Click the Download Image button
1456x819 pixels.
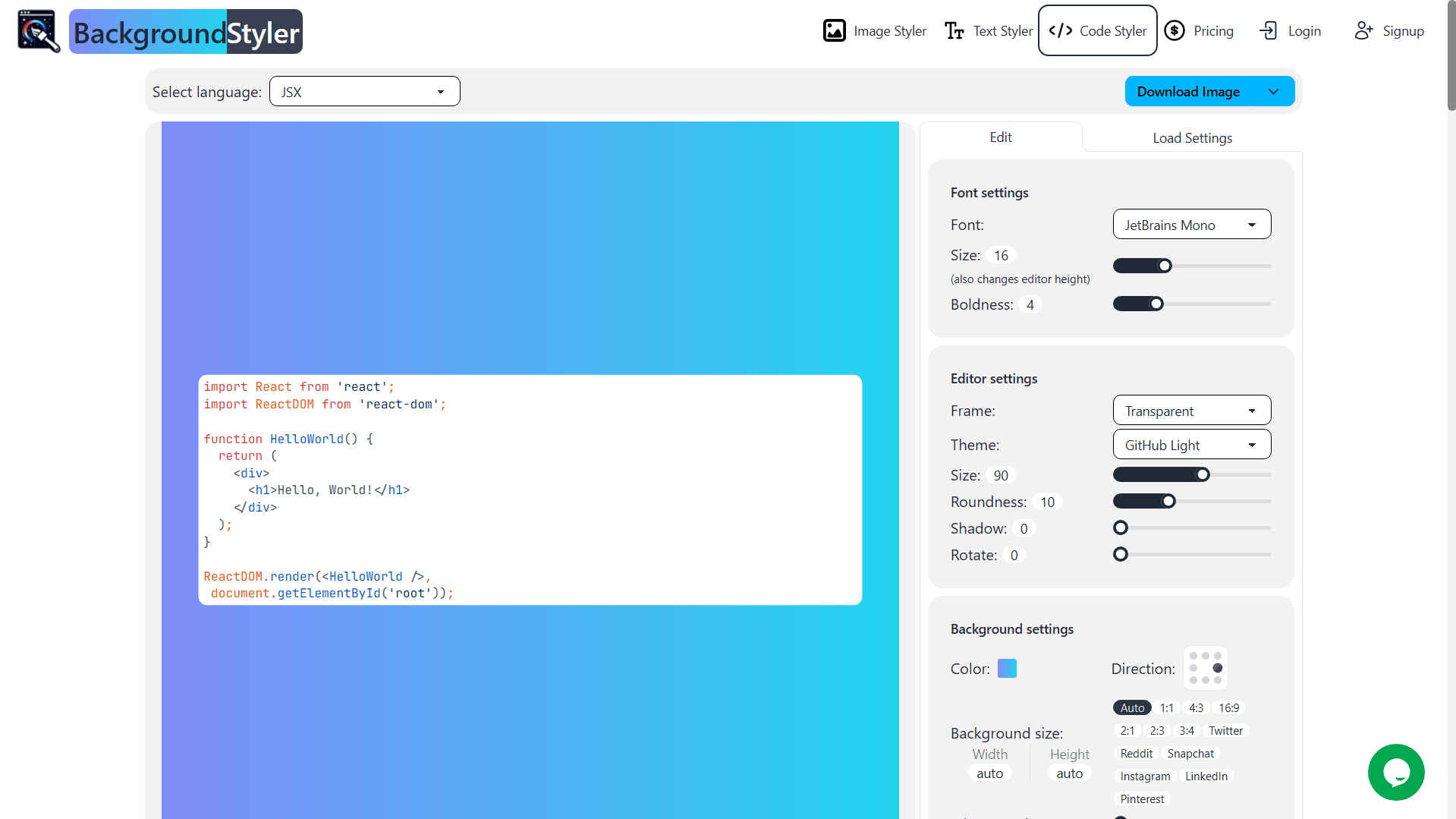click(1188, 91)
